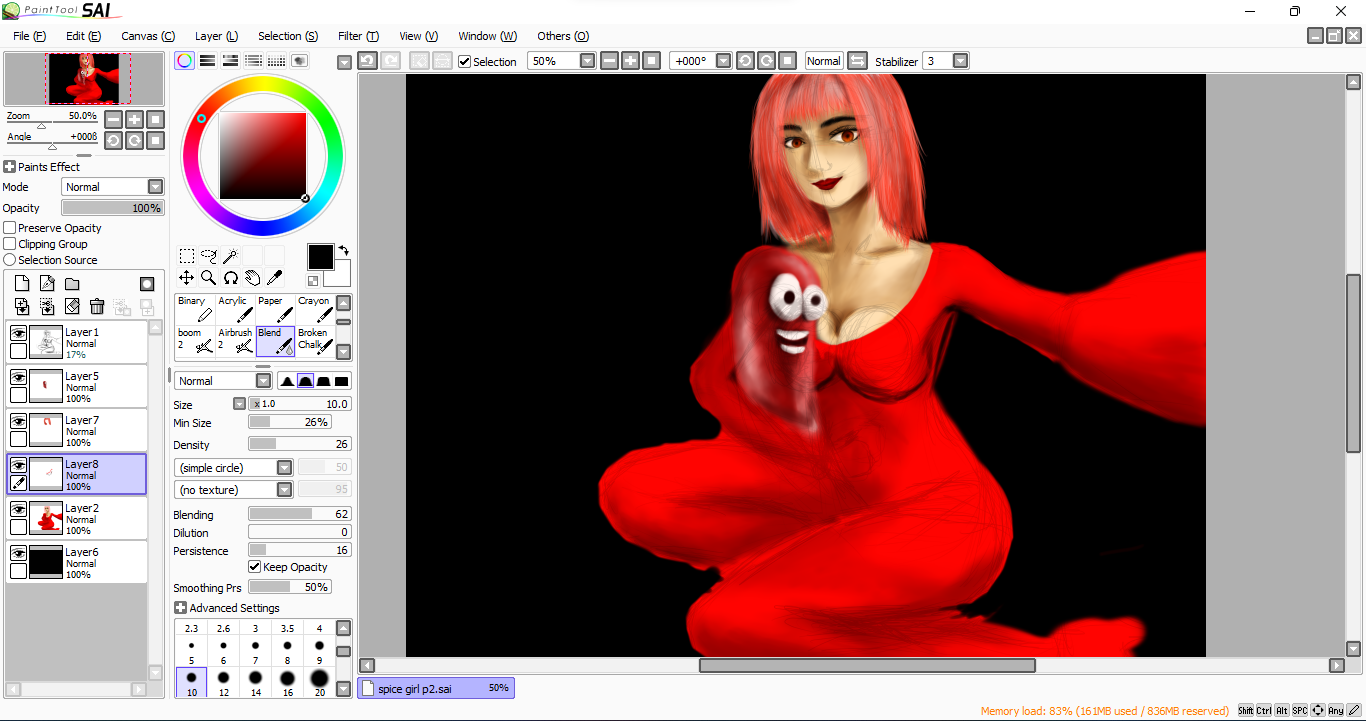This screenshot has width=1366, height=721.
Task: Click the black foreground color swatch
Action: tap(320, 257)
